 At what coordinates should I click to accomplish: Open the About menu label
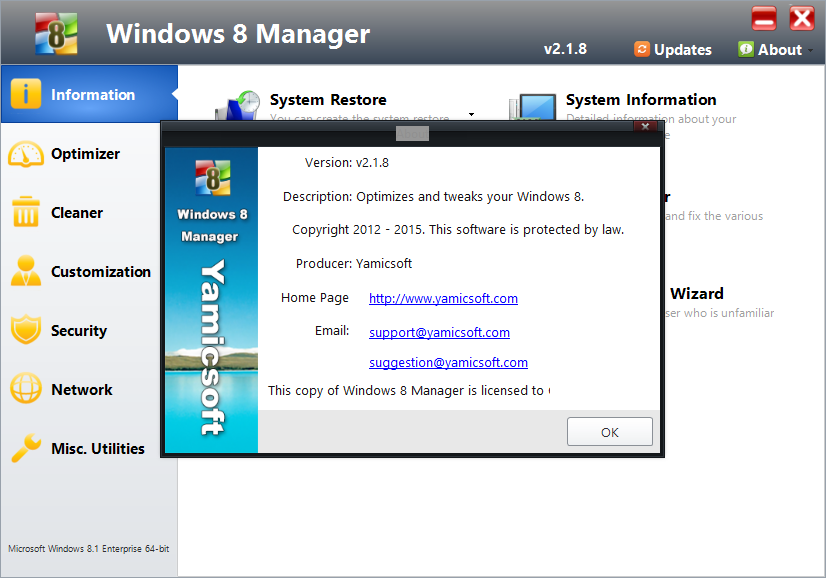coord(780,50)
